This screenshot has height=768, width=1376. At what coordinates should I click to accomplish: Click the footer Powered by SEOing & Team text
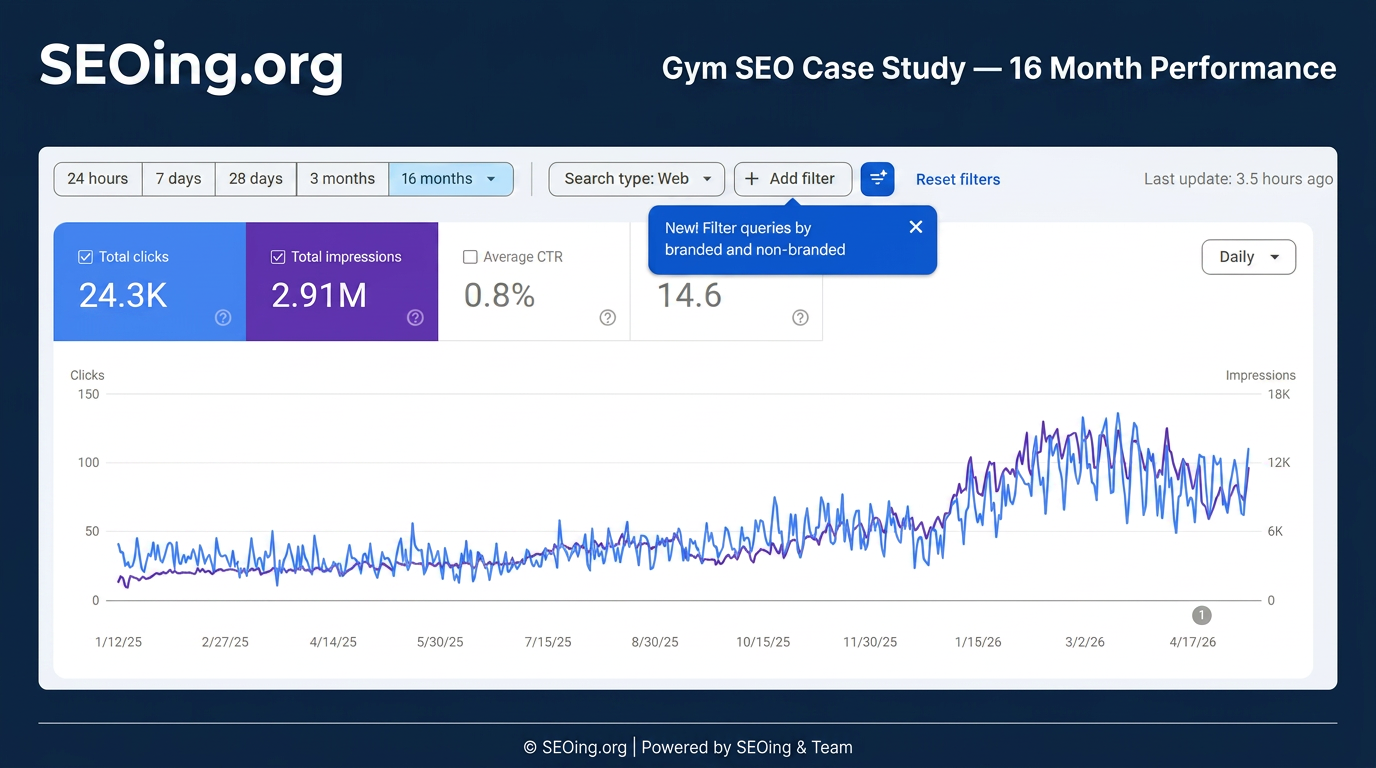click(747, 747)
